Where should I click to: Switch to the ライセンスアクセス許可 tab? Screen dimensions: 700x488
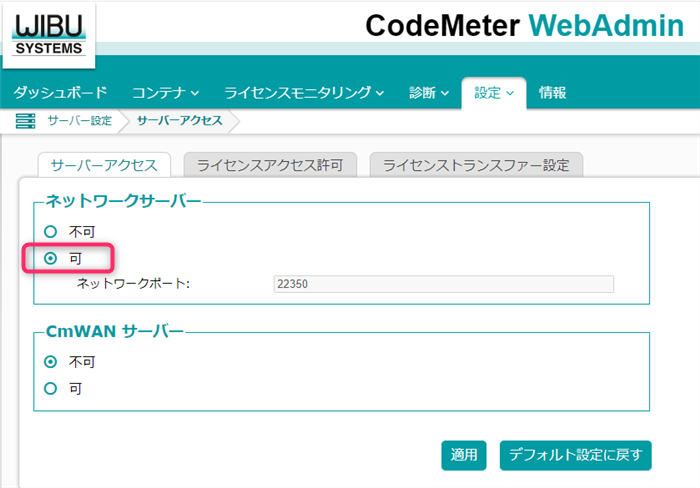[x=270, y=165]
